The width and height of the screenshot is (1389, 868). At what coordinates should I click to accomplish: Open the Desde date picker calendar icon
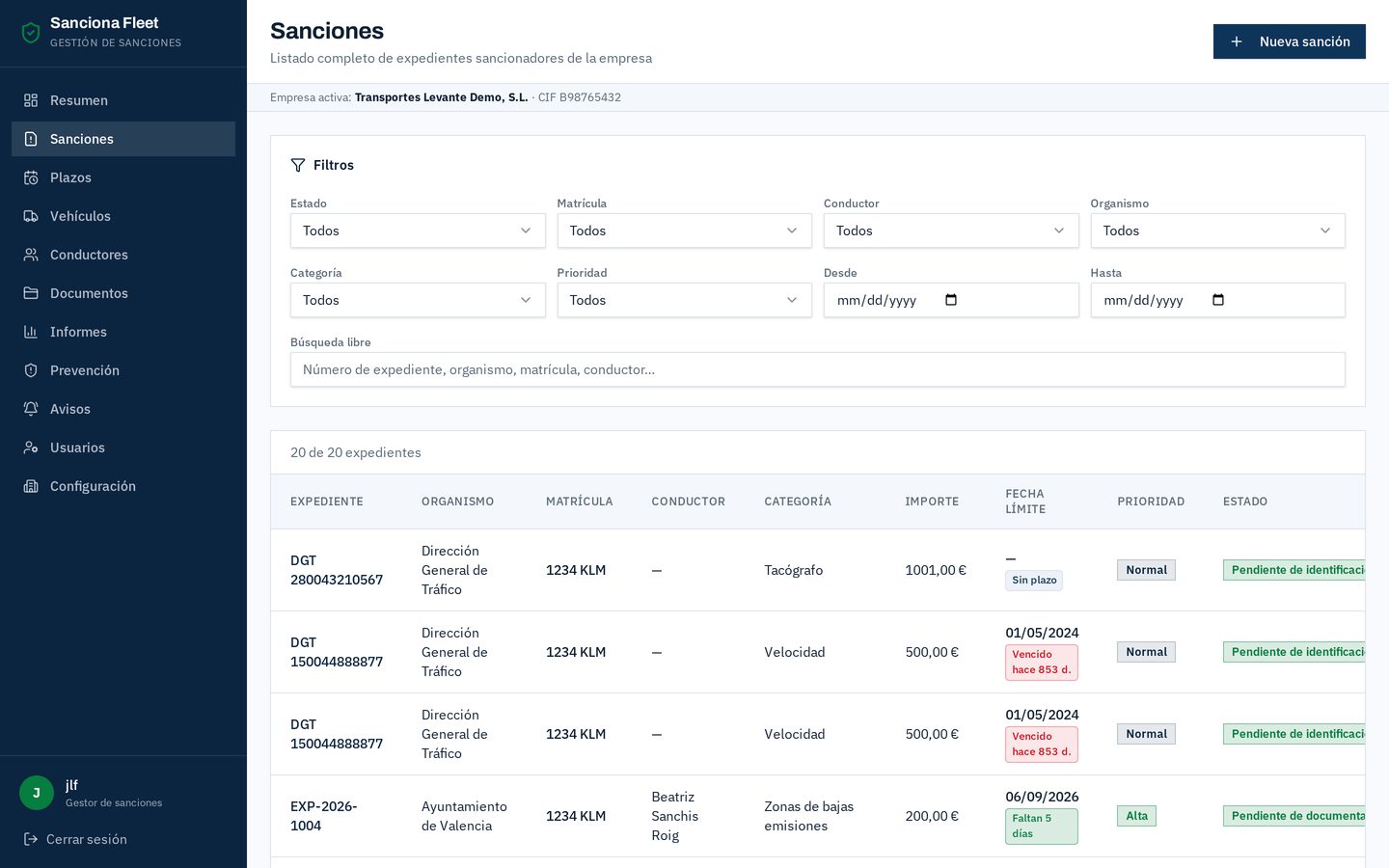click(951, 300)
